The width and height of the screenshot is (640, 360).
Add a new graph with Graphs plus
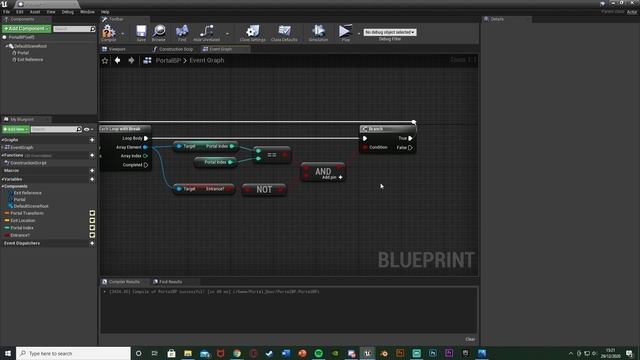(92, 140)
